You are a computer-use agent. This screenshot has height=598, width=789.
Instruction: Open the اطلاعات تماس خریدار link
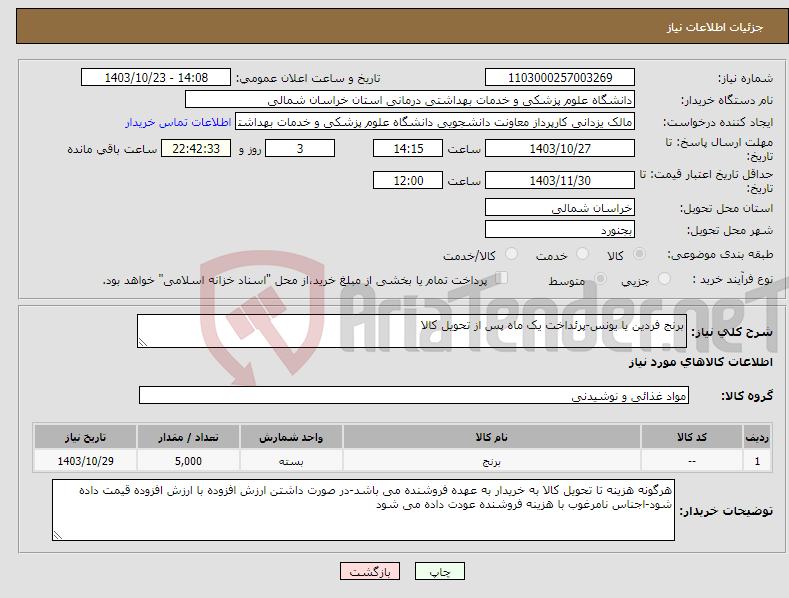pos(178,122)
